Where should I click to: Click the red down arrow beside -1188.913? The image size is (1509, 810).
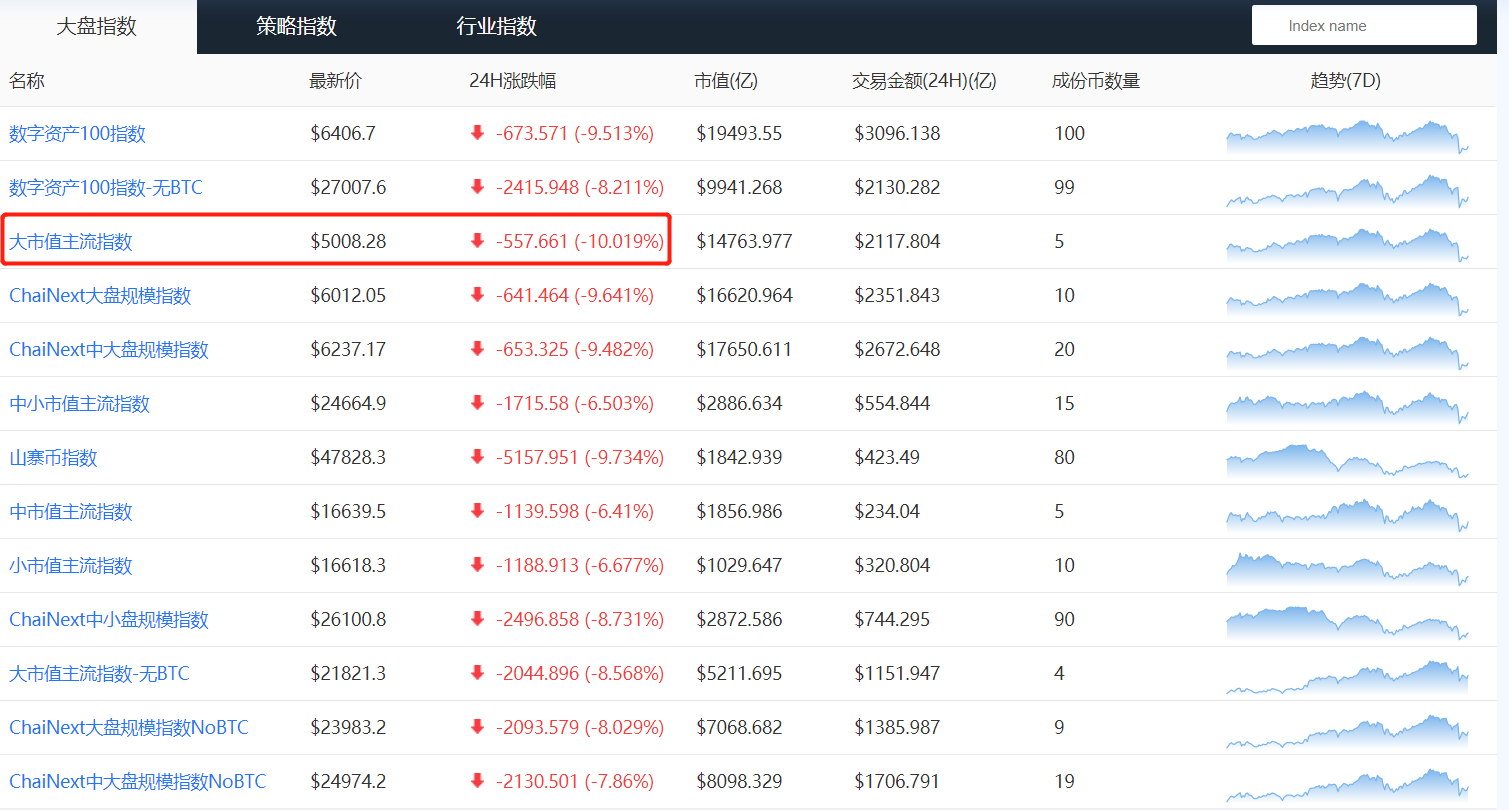point(477,565)
